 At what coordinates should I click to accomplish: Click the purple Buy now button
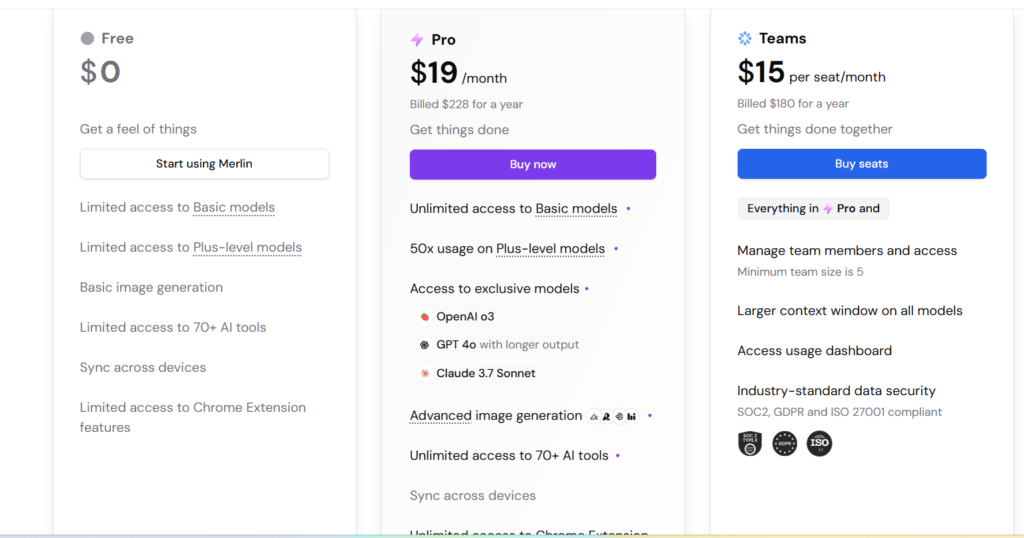point(533,165)
